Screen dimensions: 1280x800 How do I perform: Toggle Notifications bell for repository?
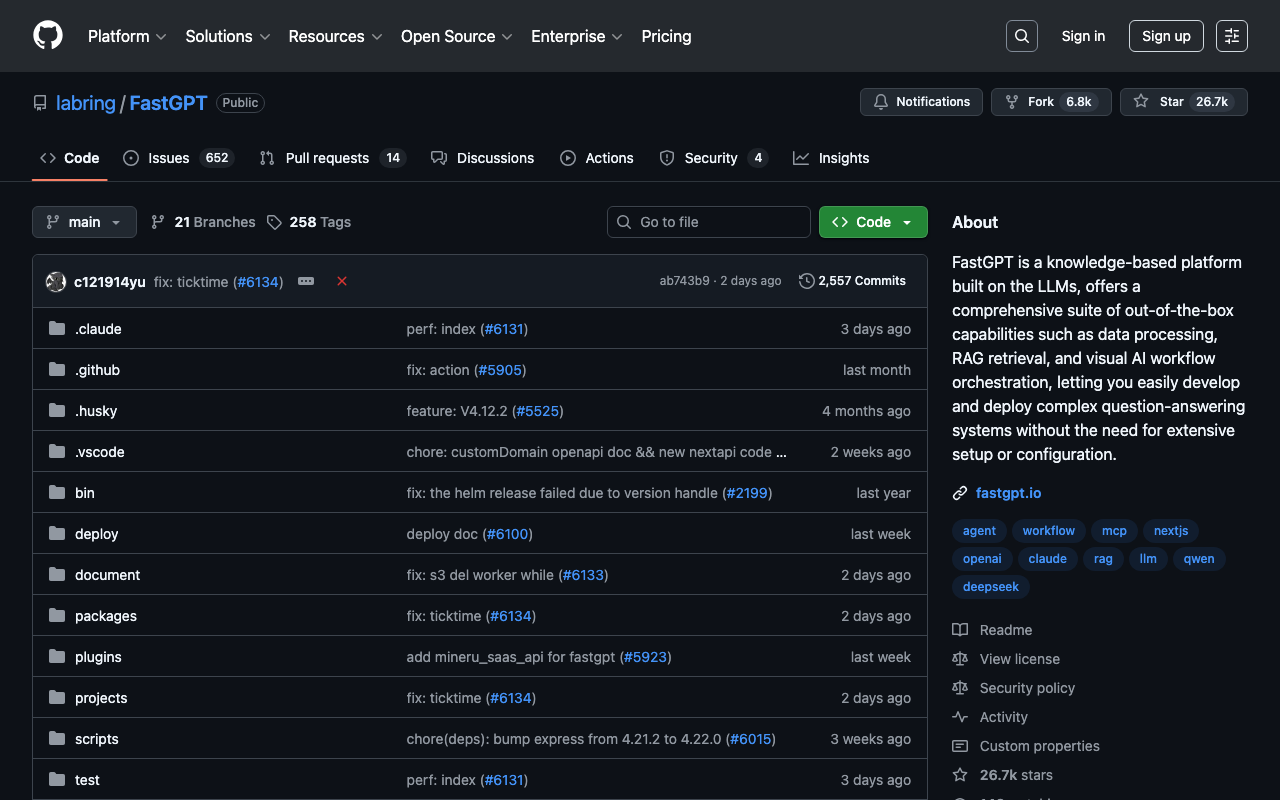[x=921, y=102]
